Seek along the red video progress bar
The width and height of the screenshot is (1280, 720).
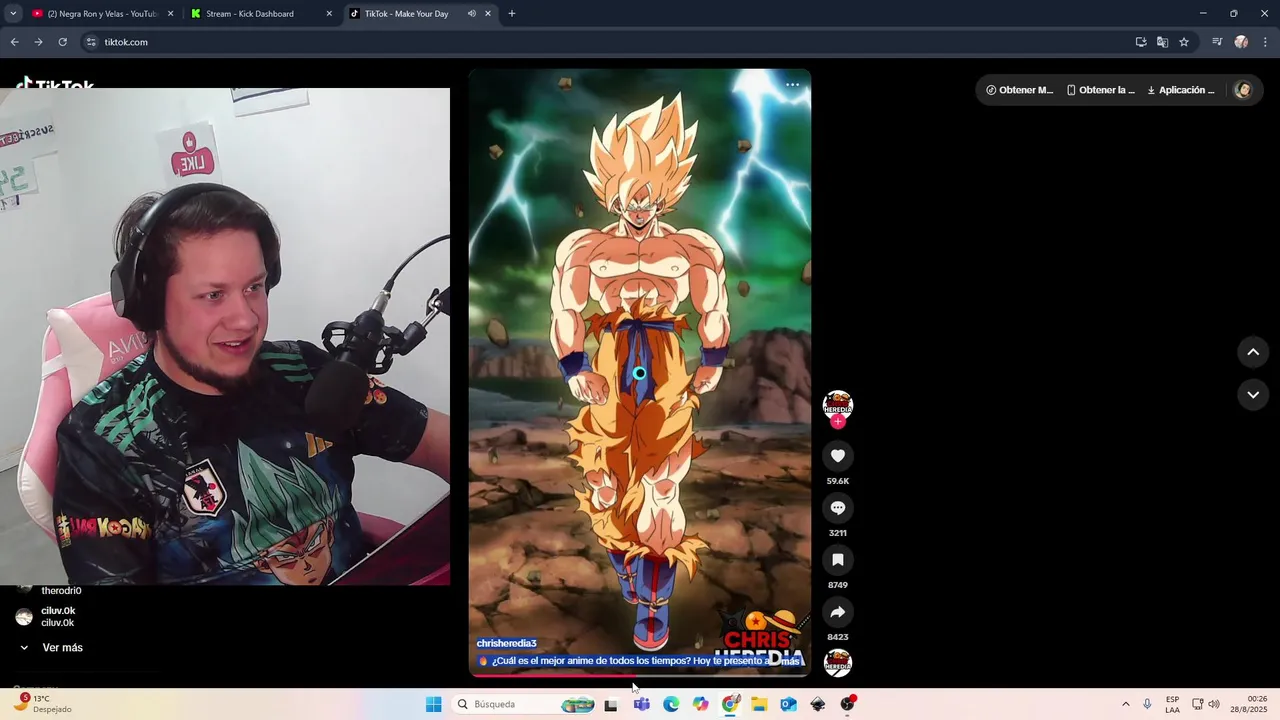640,675
